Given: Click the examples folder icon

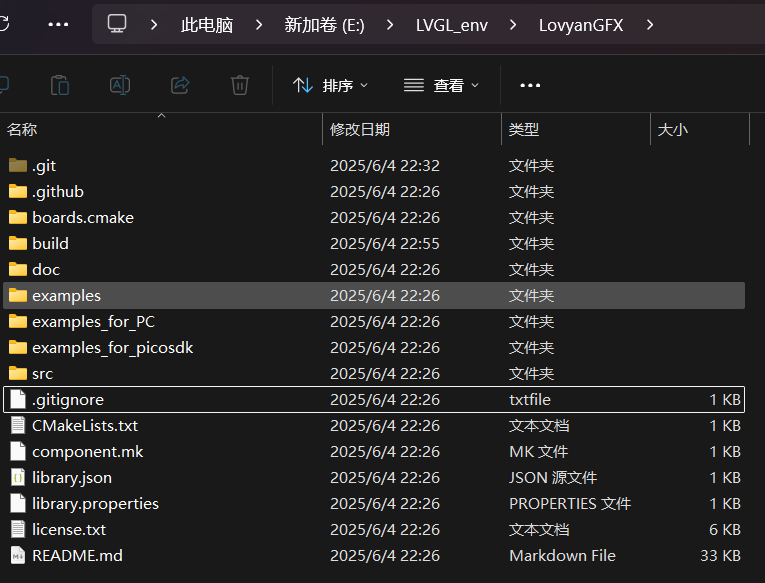Looking at the screenshot, I should [x=18, y=295].
